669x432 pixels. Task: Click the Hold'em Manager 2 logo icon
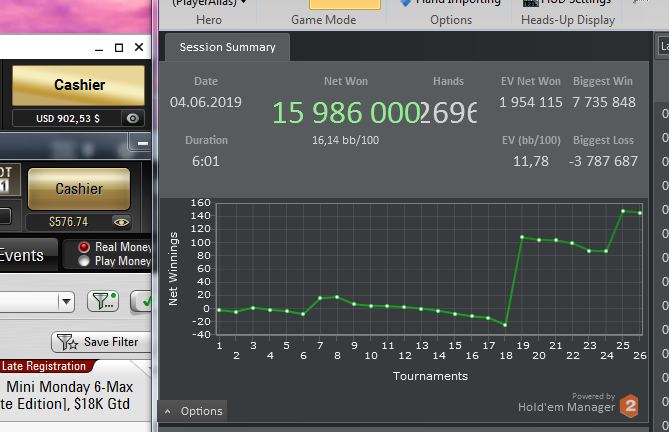[x=629, y=406]
